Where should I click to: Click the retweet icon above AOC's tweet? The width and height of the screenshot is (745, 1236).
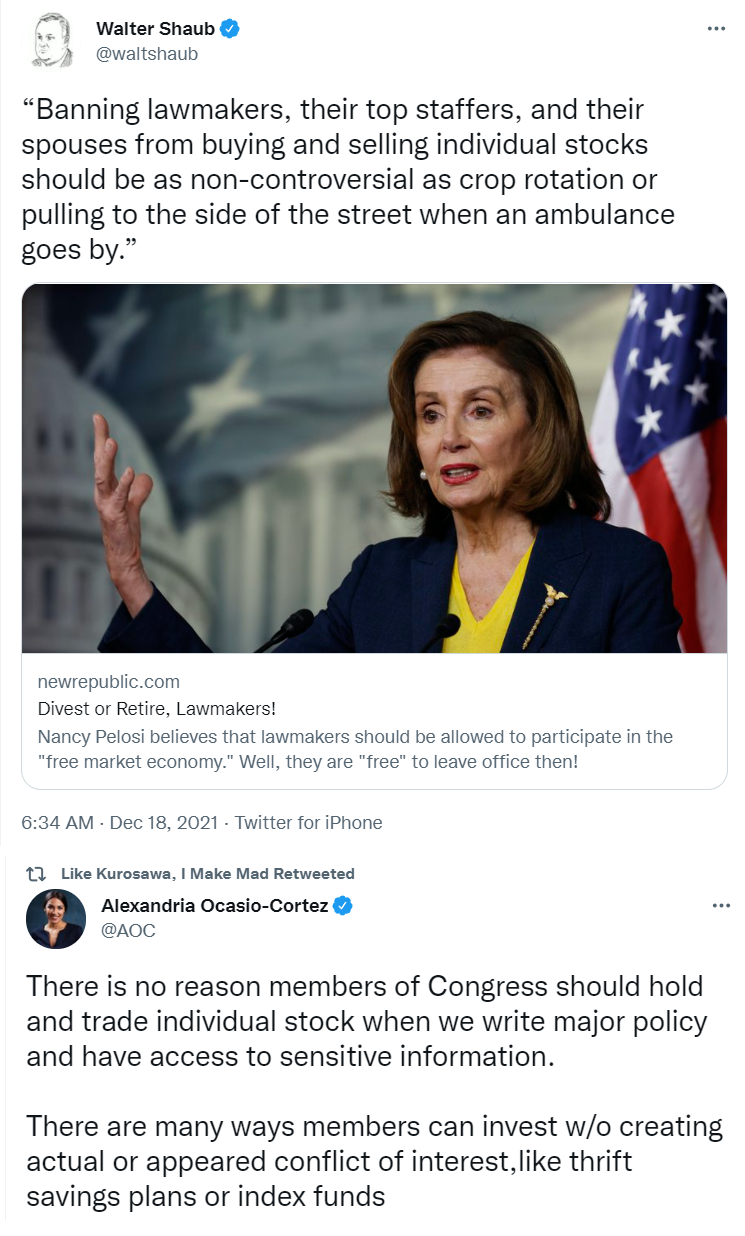pos(43,874)
